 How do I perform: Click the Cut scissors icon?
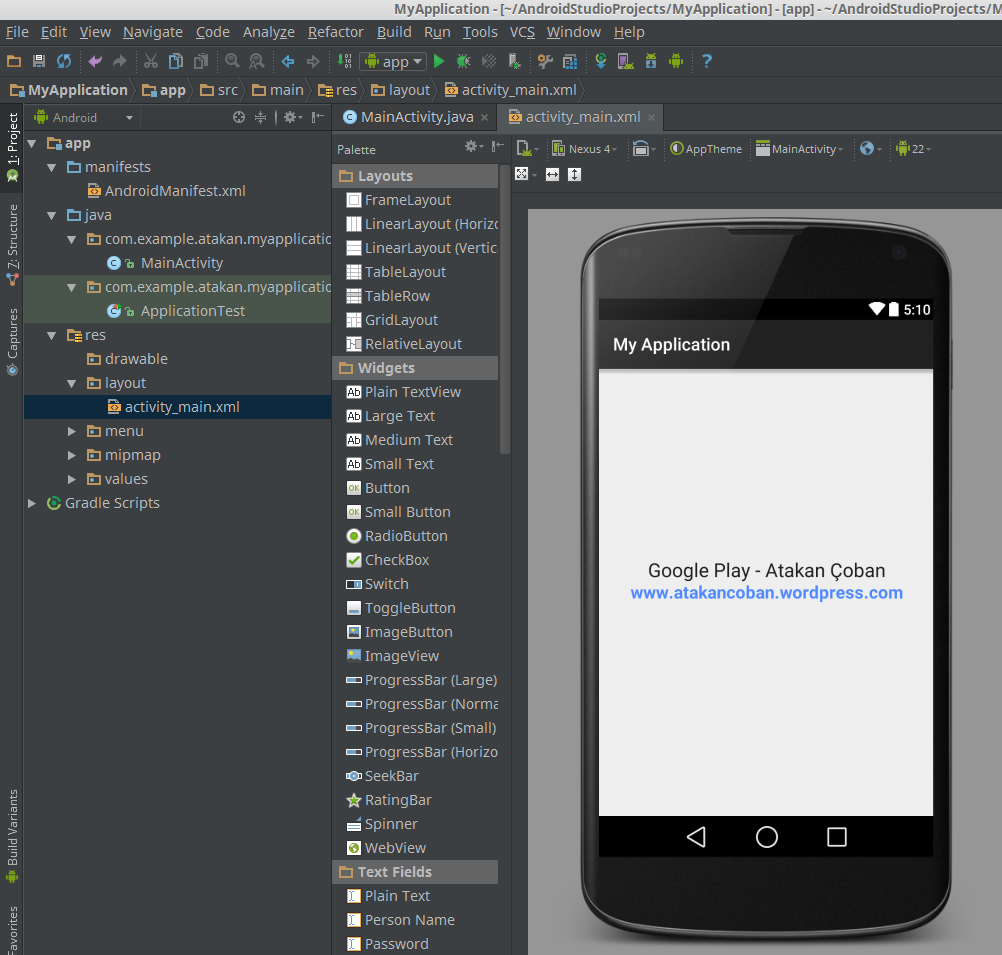151,61
